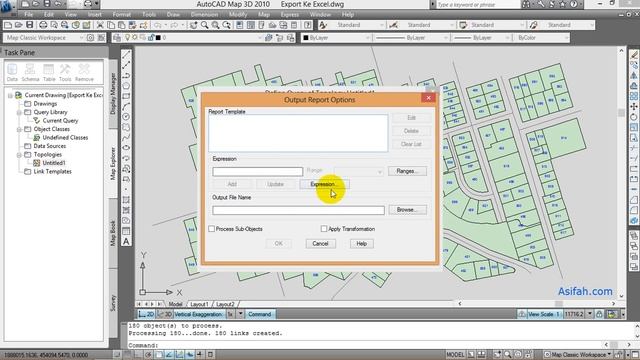Click the Cut toolbar icon
640x360 pixels.
pyautogui.click(x=100, y=25)
